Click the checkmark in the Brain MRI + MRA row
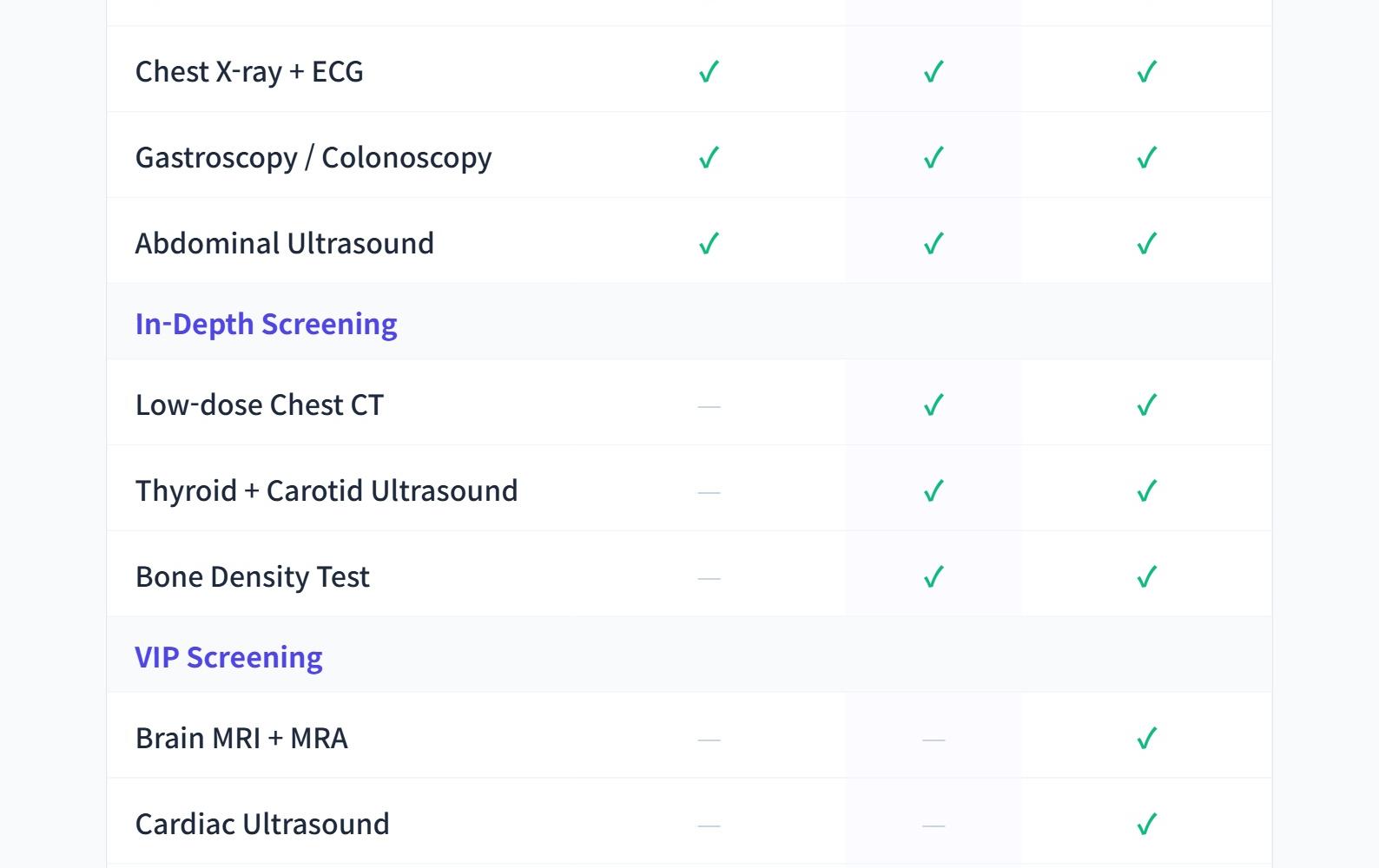The height and width of the screenshot is (868, 1379). point(1146,738)
